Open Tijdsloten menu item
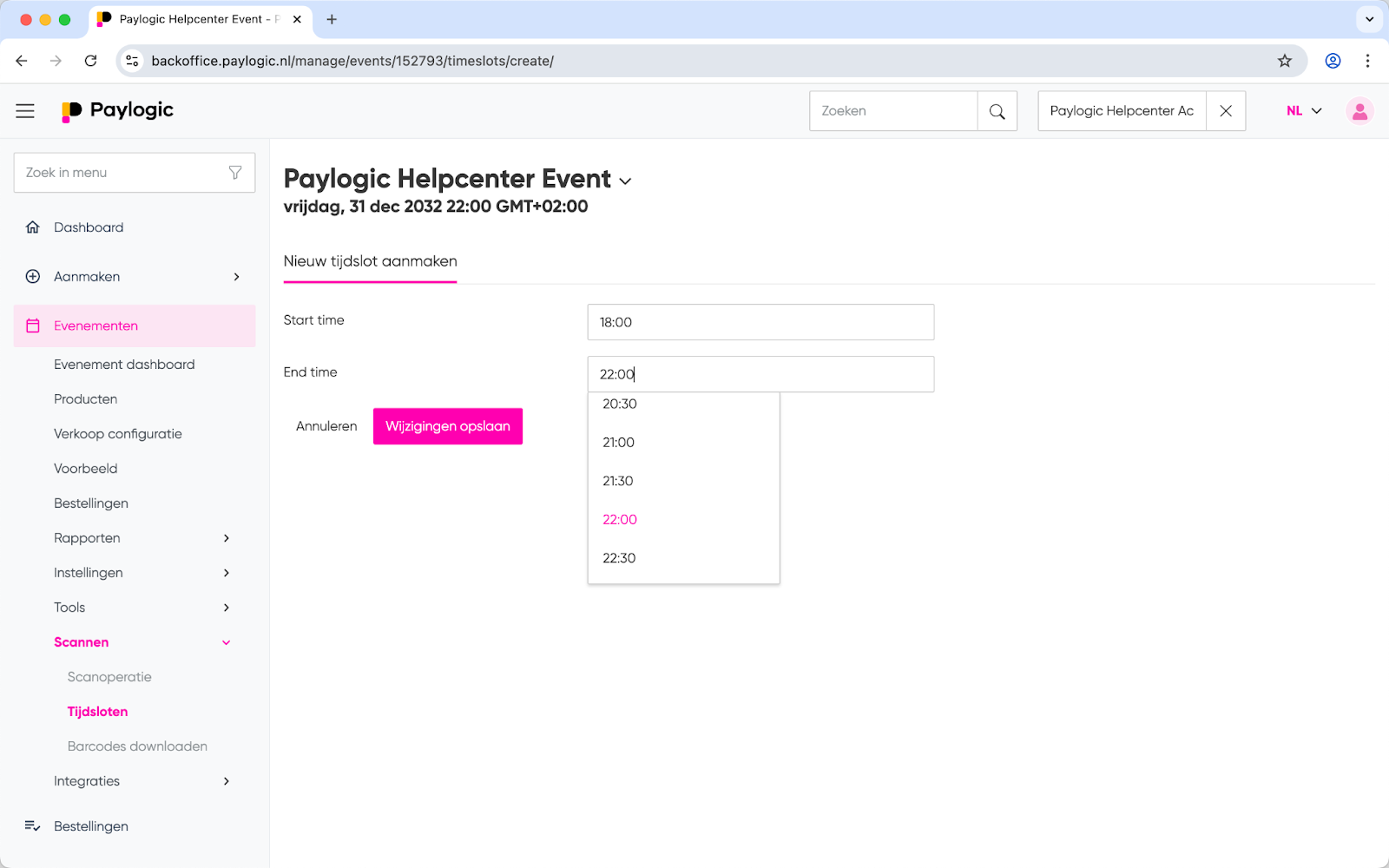Image resolution: width=1389 pixels, height=868 pixels. (x=97, y=712)
